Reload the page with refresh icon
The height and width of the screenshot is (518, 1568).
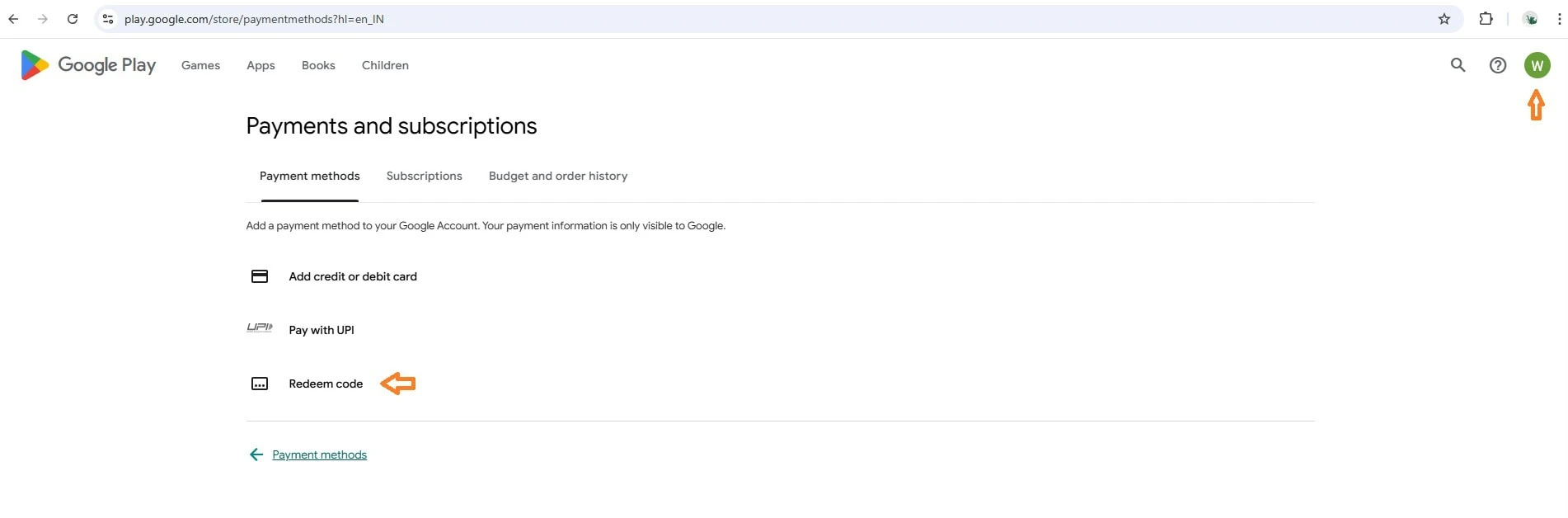73,19
